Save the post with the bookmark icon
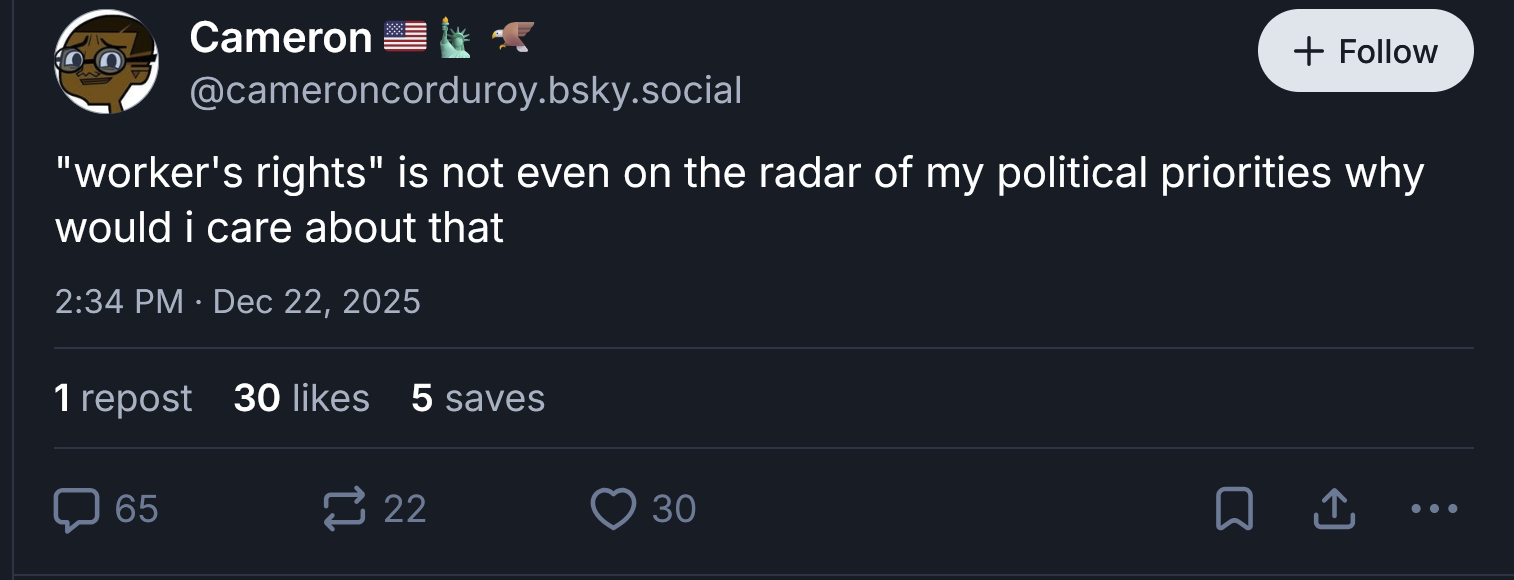Image resolution: width=1514 pixels, height=580 pixels. (1233, 510)
